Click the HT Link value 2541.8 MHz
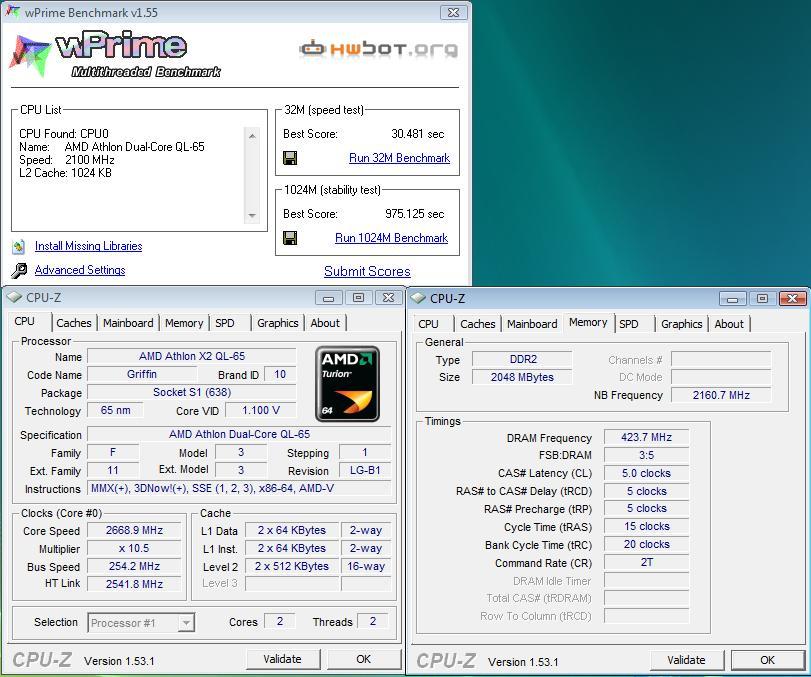 (134, 584)
